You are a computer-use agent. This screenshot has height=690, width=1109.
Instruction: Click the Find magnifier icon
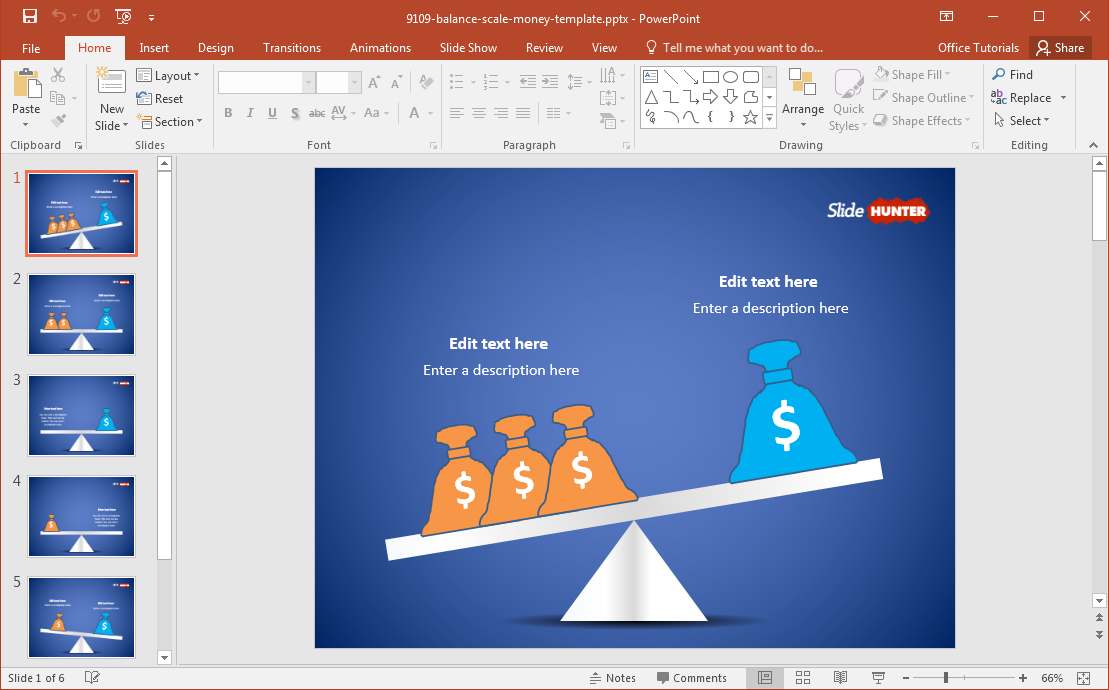point(999,75)
